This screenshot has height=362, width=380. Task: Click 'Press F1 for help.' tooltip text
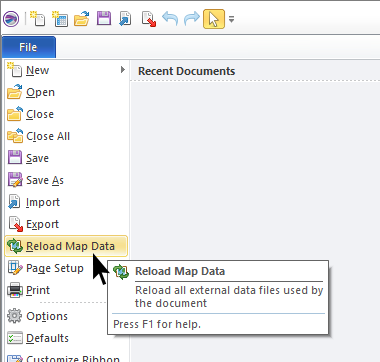(x=157, y=324)
